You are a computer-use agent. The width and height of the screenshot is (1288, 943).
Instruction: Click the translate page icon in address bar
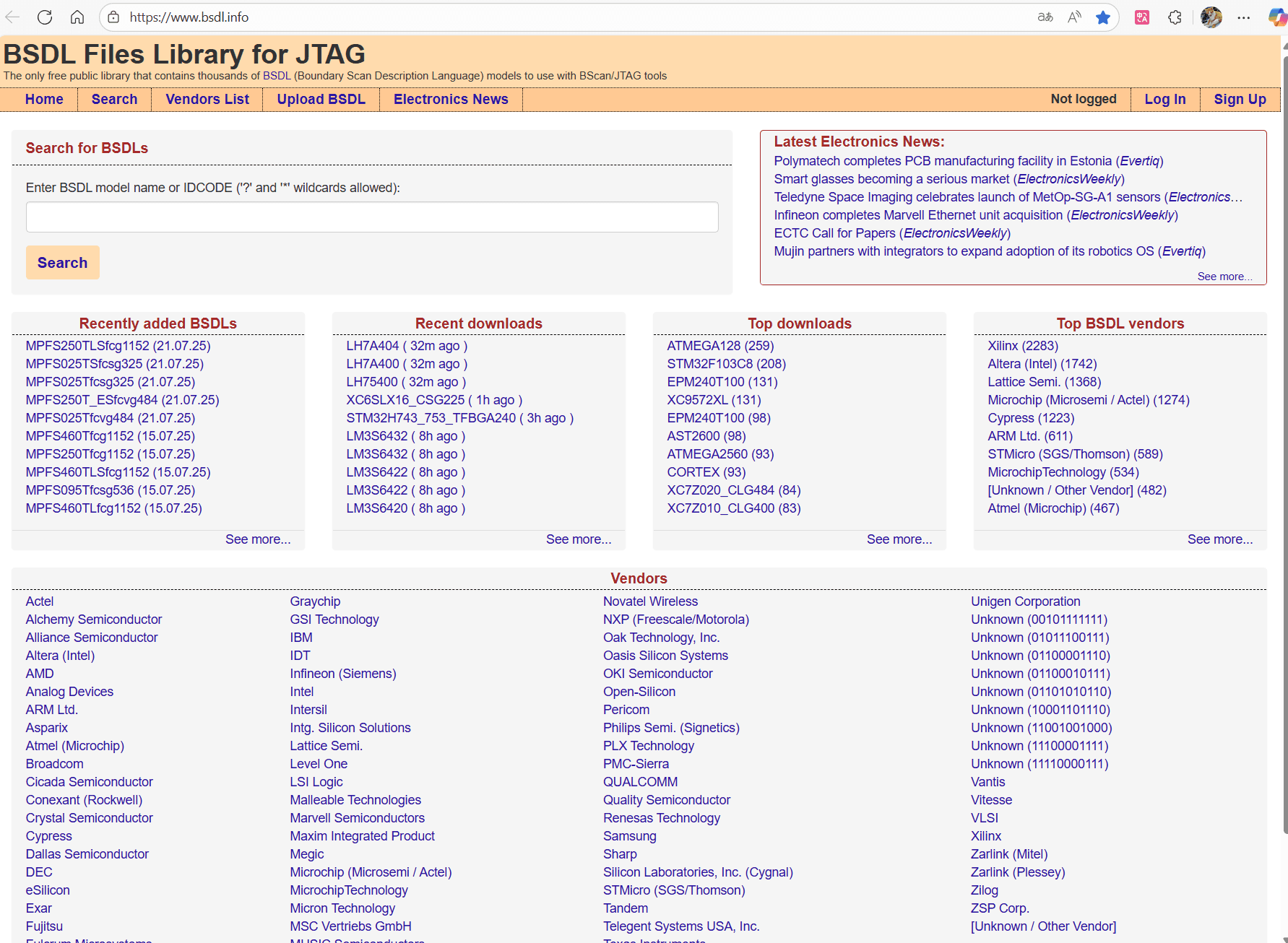1045,17
